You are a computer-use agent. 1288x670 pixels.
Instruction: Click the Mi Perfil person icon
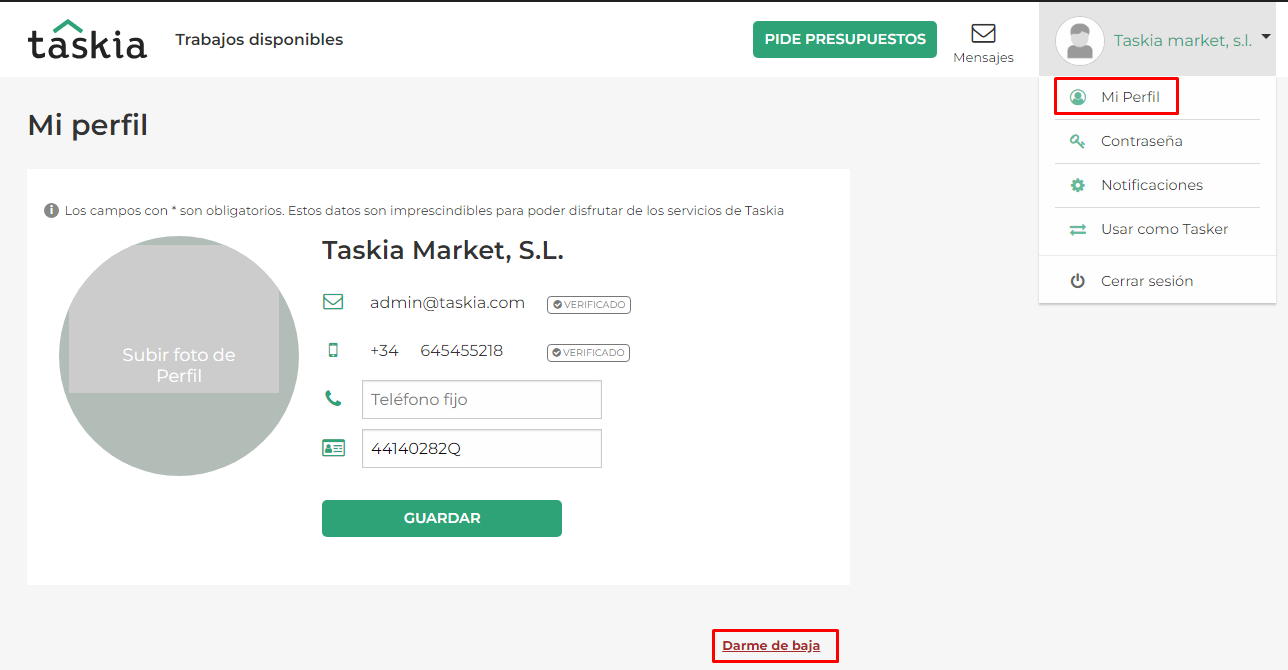click(x=1078, y=97)
